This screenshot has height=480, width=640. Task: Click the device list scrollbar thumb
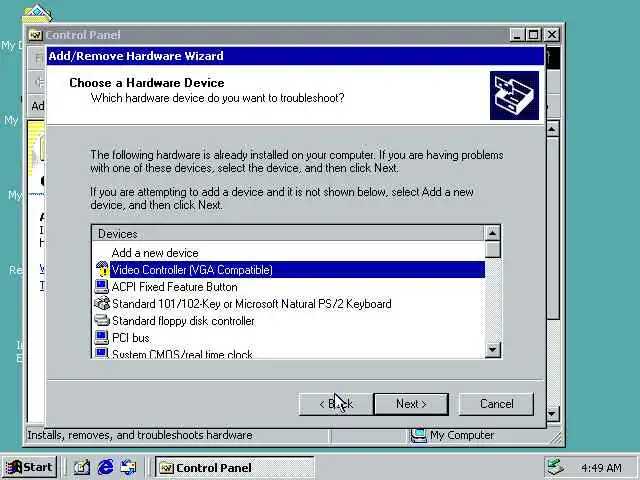pyautogui.click(x=492, y=249)
